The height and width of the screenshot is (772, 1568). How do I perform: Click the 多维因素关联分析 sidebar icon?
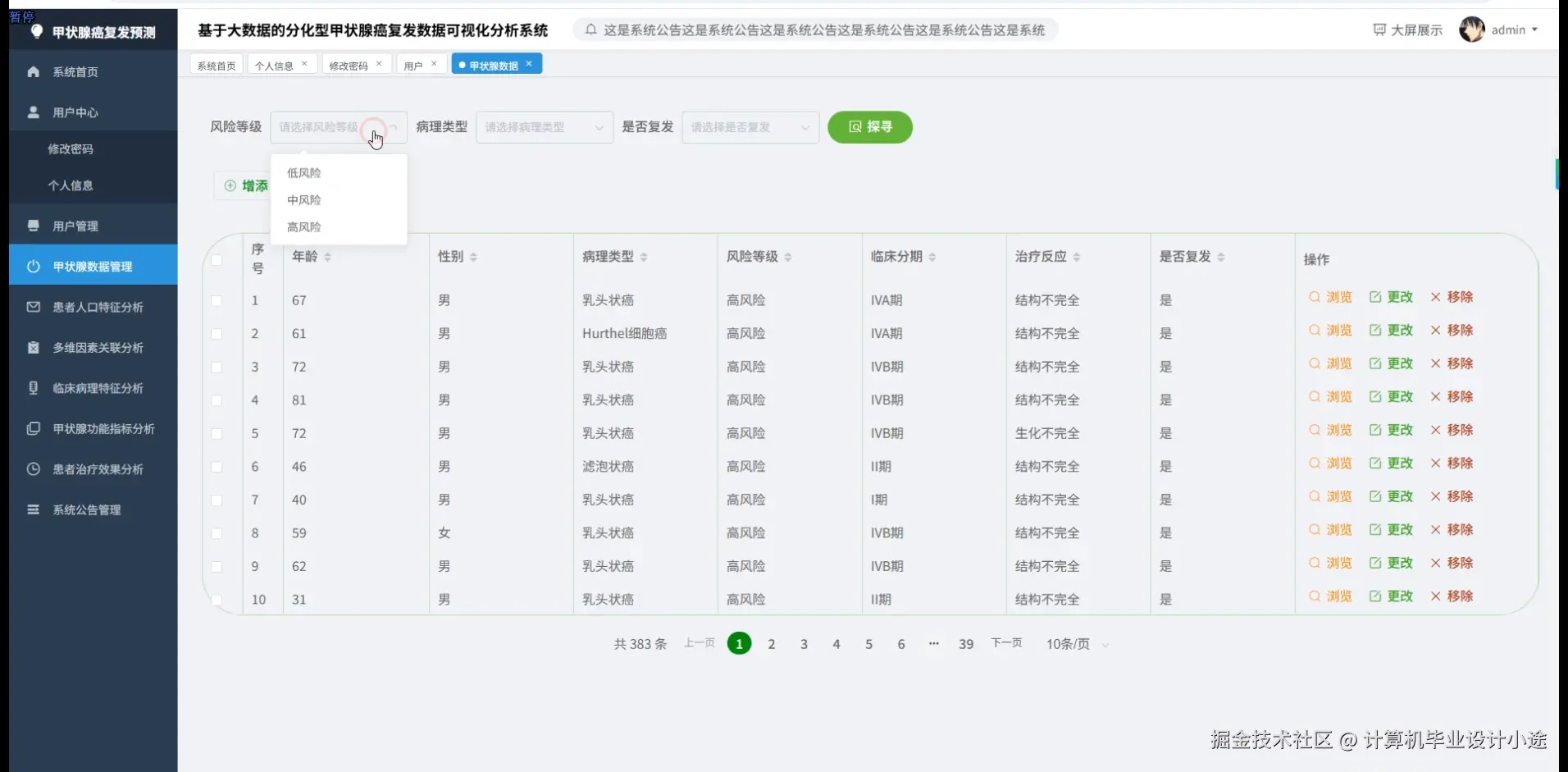point(33,347)
